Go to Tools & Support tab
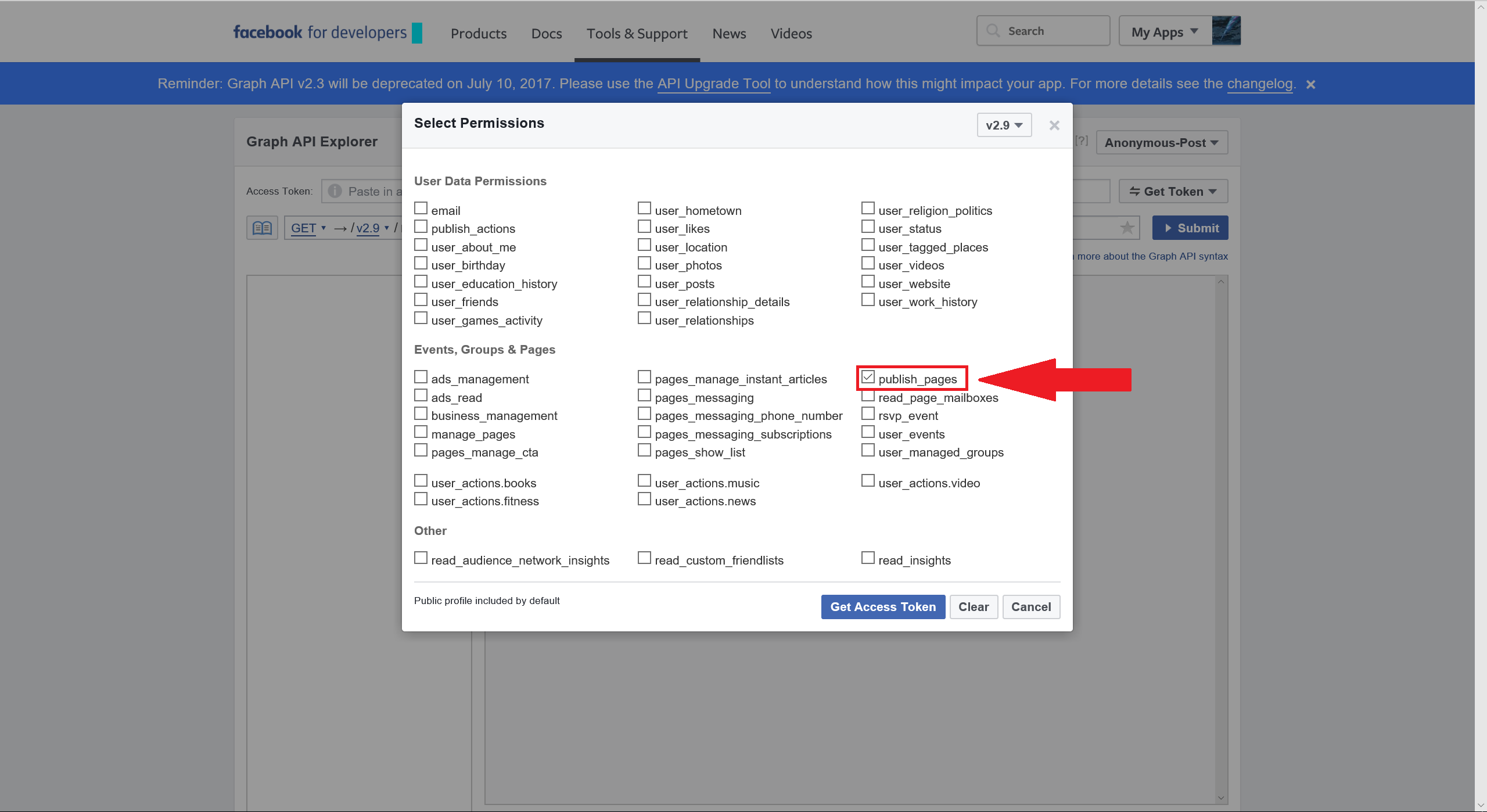The width and height of the screenshot is (1487, 812). (637, 34)
